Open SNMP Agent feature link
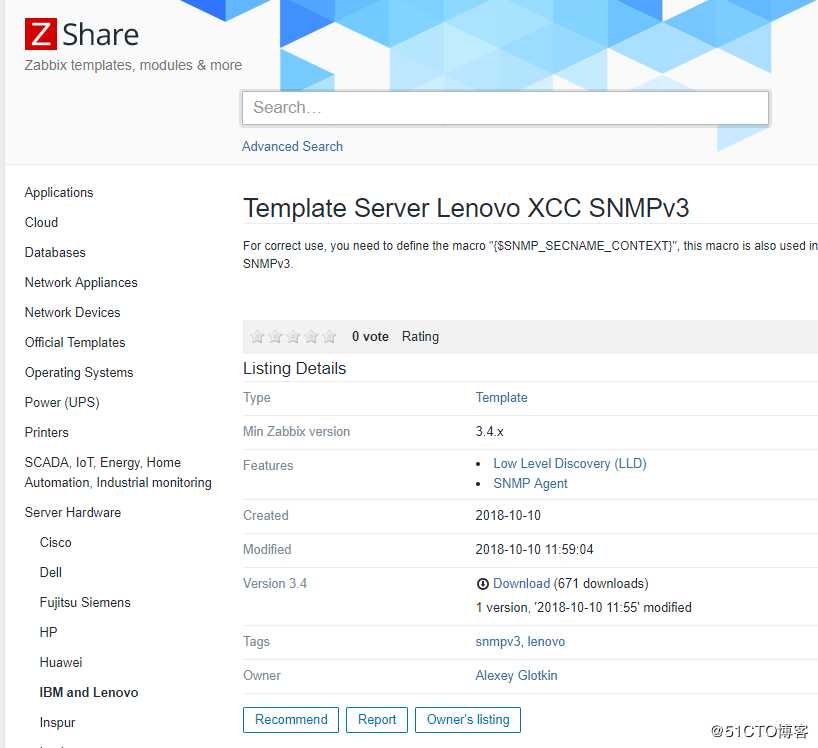Viewport: 818px width, 748px height. (x=530, y=484)
